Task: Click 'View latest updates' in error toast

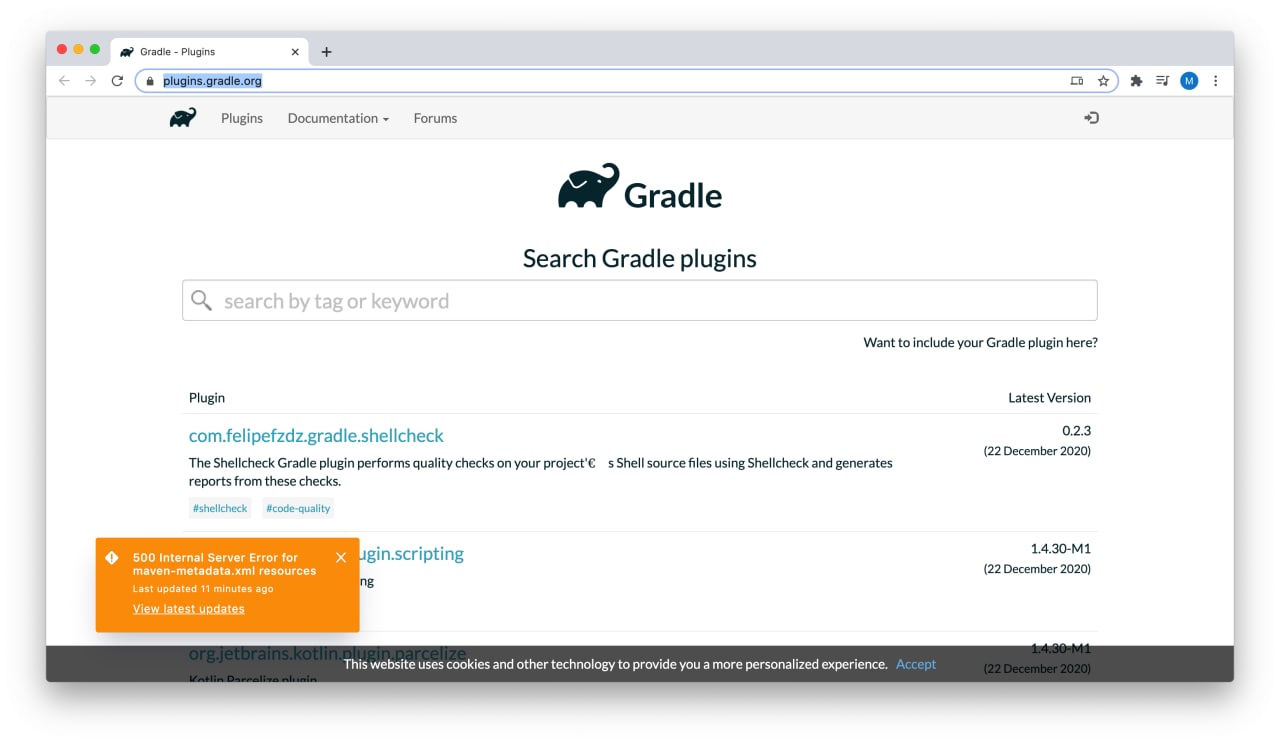Action: pyautogui.click(x=188, y=608)
